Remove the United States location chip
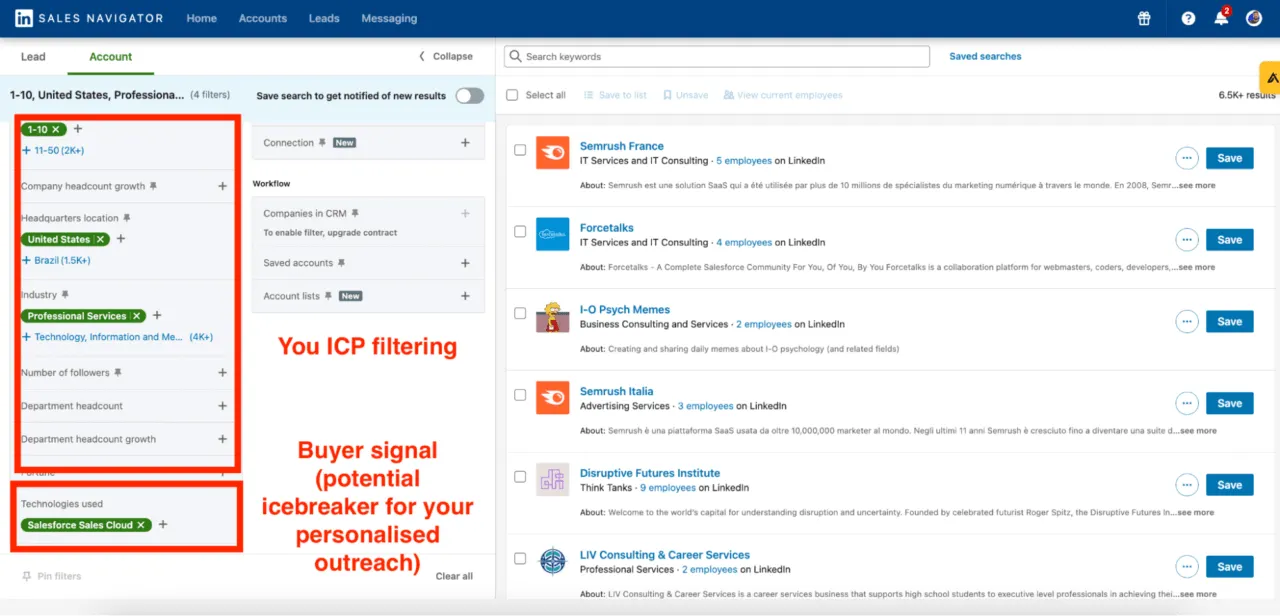The image size is (1280, 616). click(99, 239)
